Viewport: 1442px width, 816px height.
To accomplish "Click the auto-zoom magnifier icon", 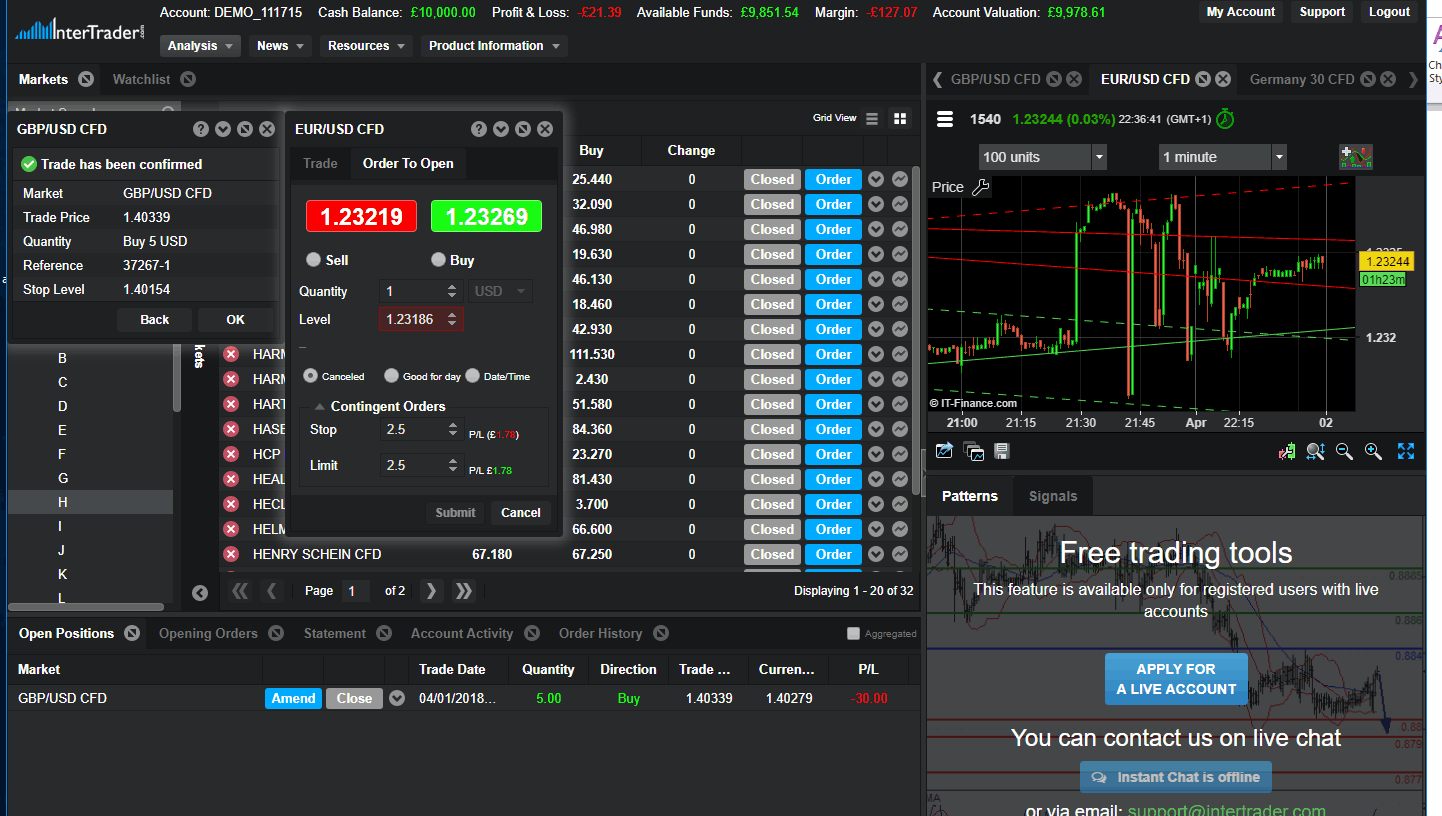I will [x=1315, y=451].
